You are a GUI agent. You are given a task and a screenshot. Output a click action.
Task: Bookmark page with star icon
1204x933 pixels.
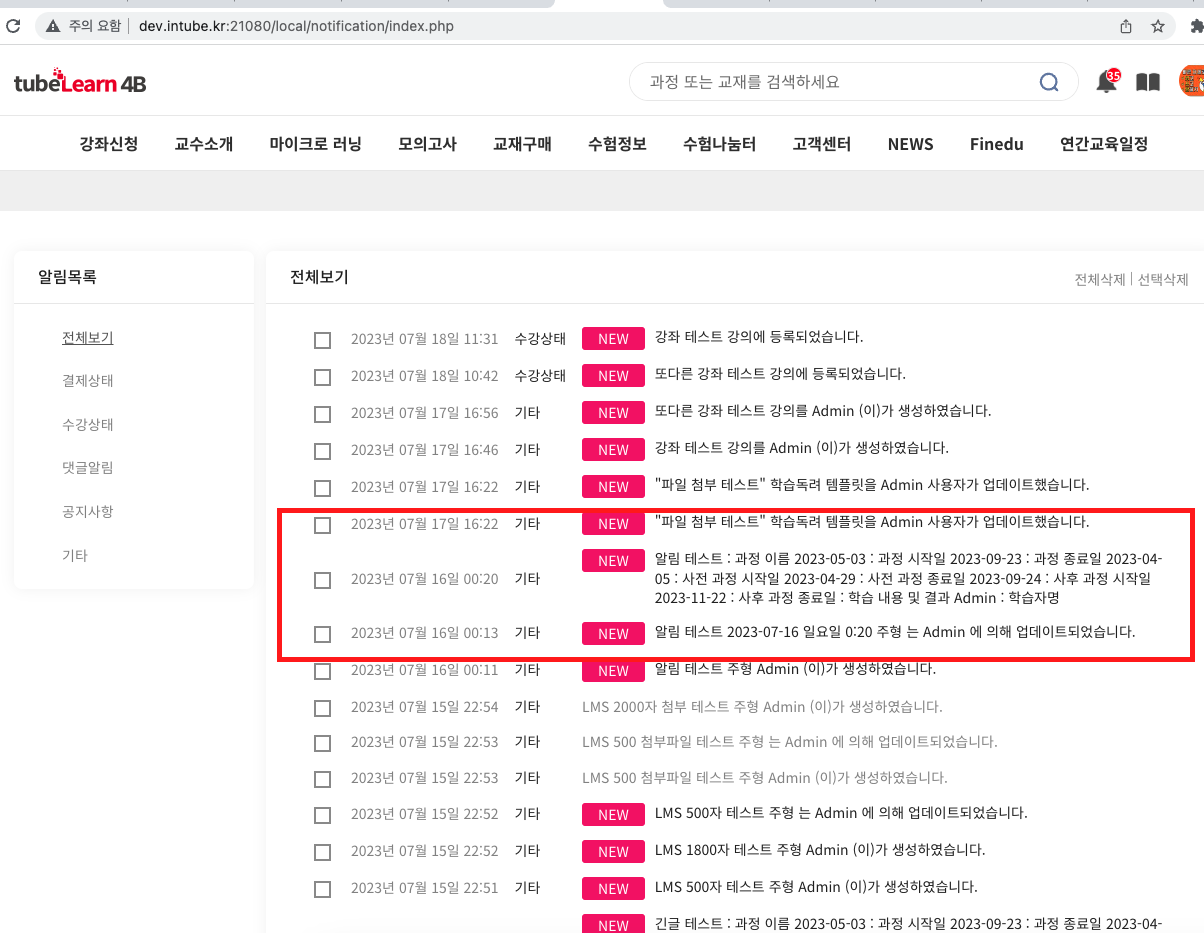(x=1158, y=26)
